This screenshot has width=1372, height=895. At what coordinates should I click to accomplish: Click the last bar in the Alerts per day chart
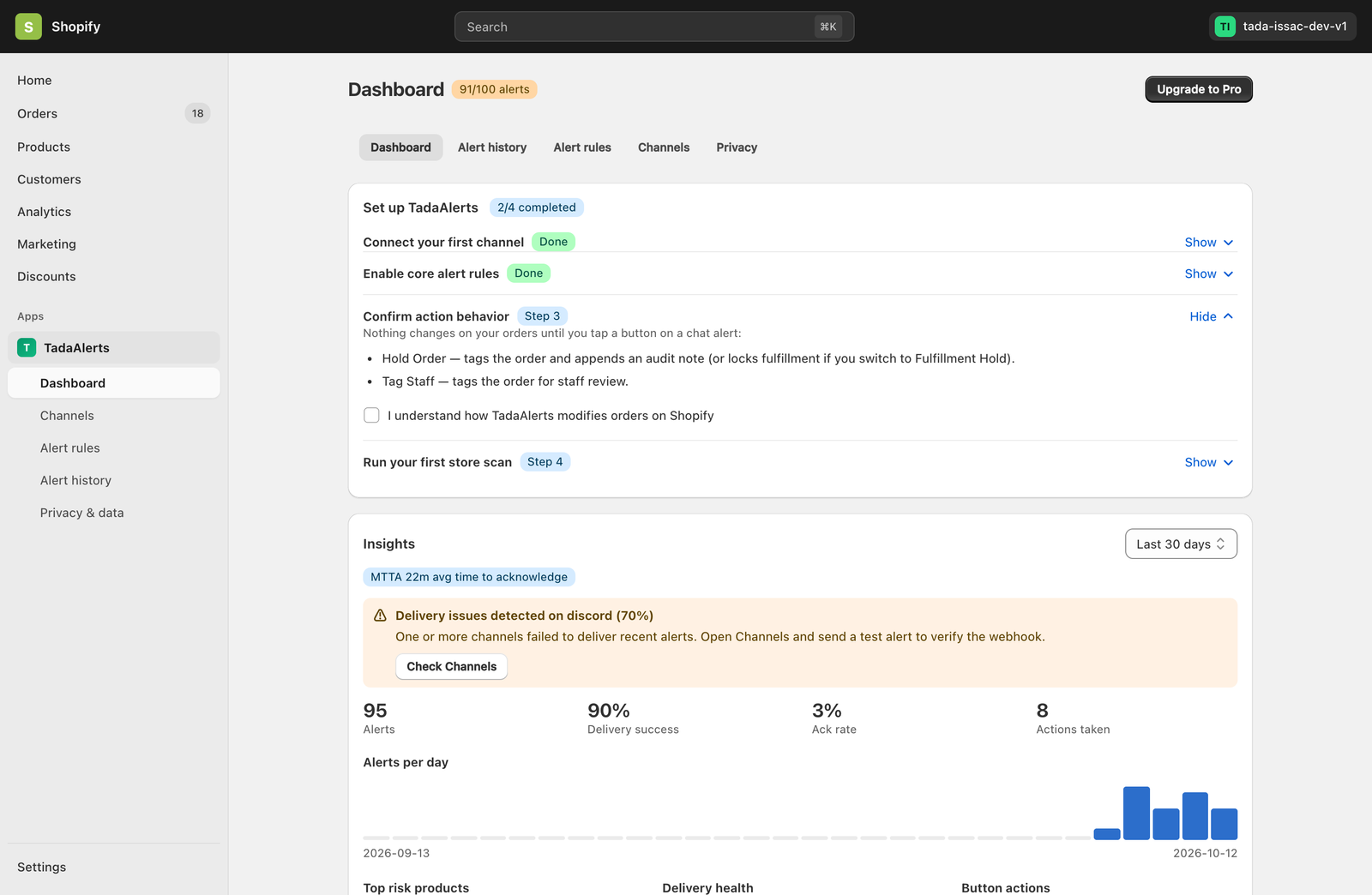[1224, 824]
